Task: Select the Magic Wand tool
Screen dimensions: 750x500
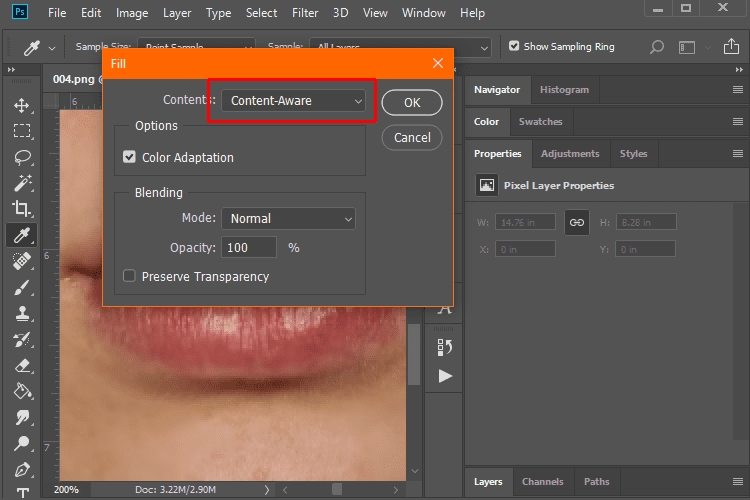Action: 21,183
